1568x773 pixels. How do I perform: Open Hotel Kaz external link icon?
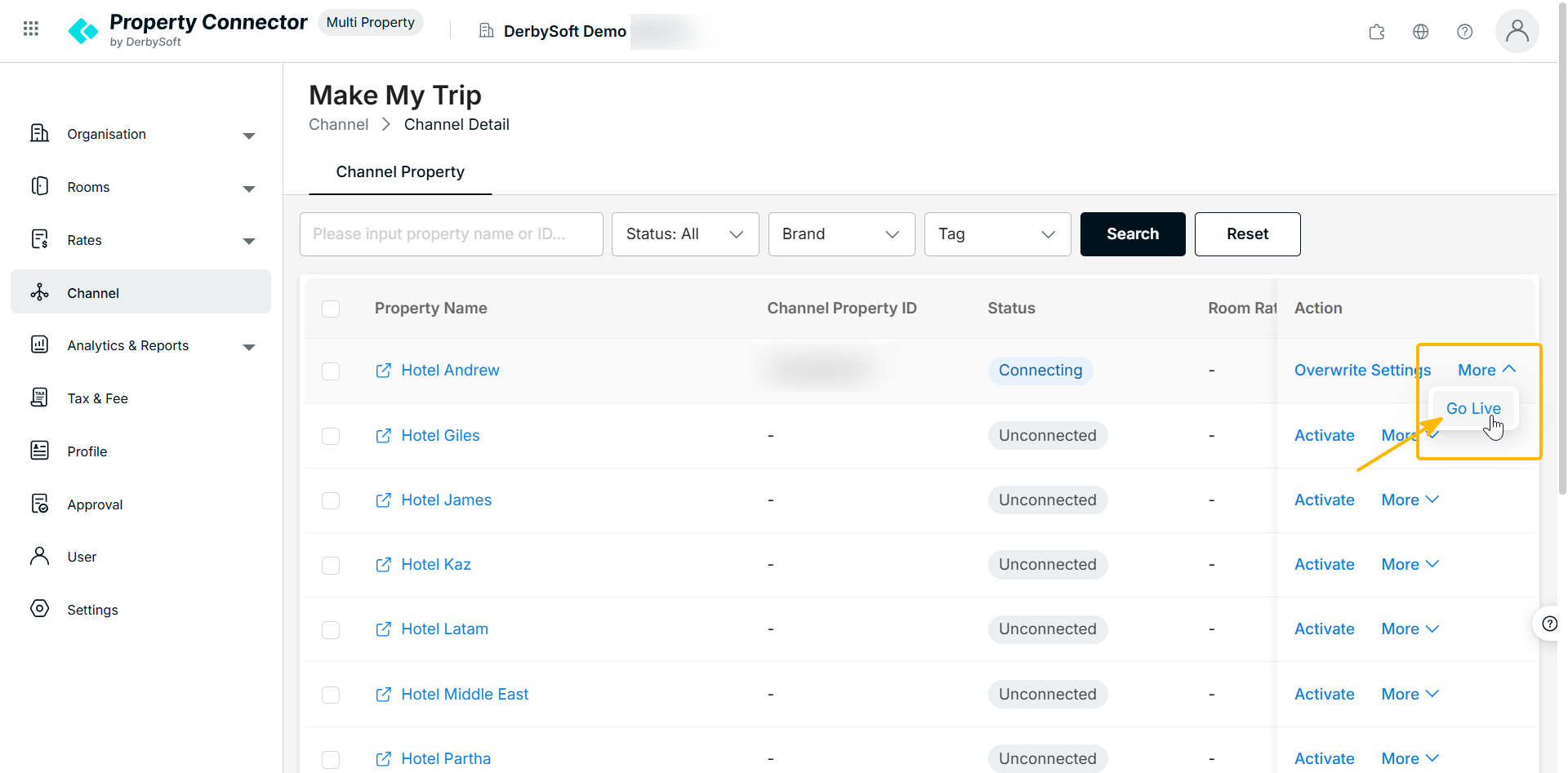(x=383, y=565)
